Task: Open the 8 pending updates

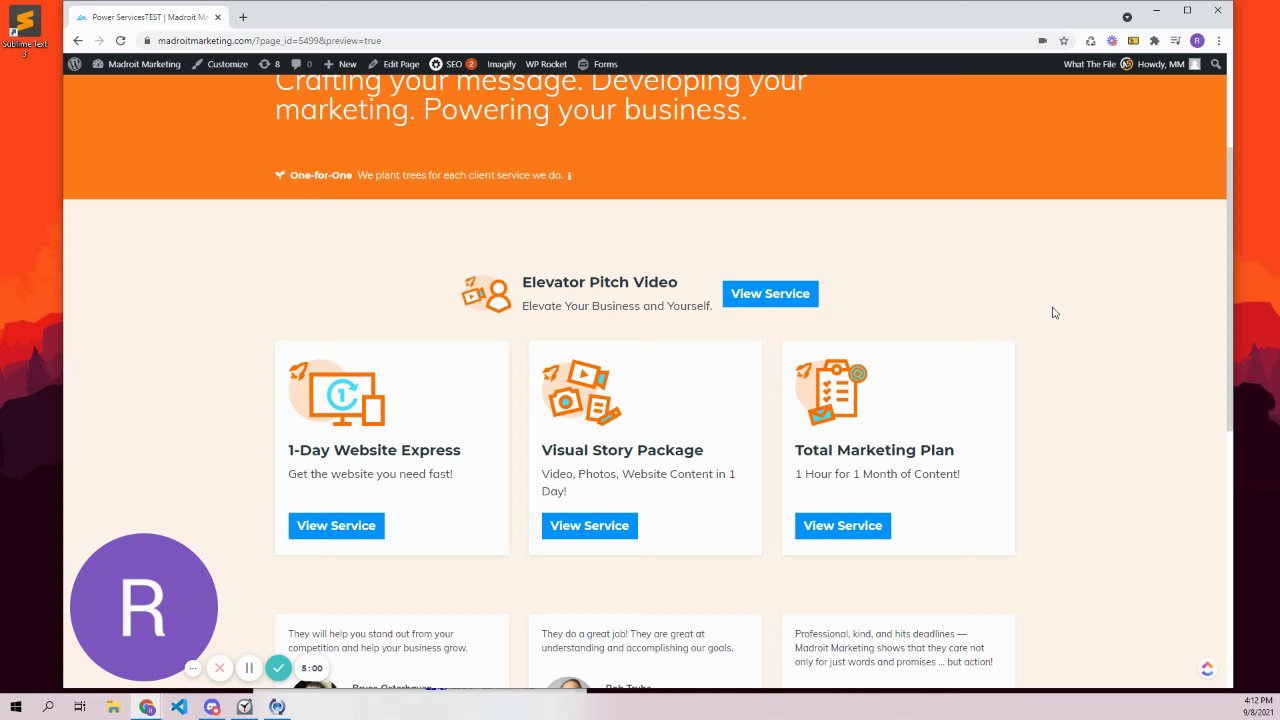Action: (269, 64)
